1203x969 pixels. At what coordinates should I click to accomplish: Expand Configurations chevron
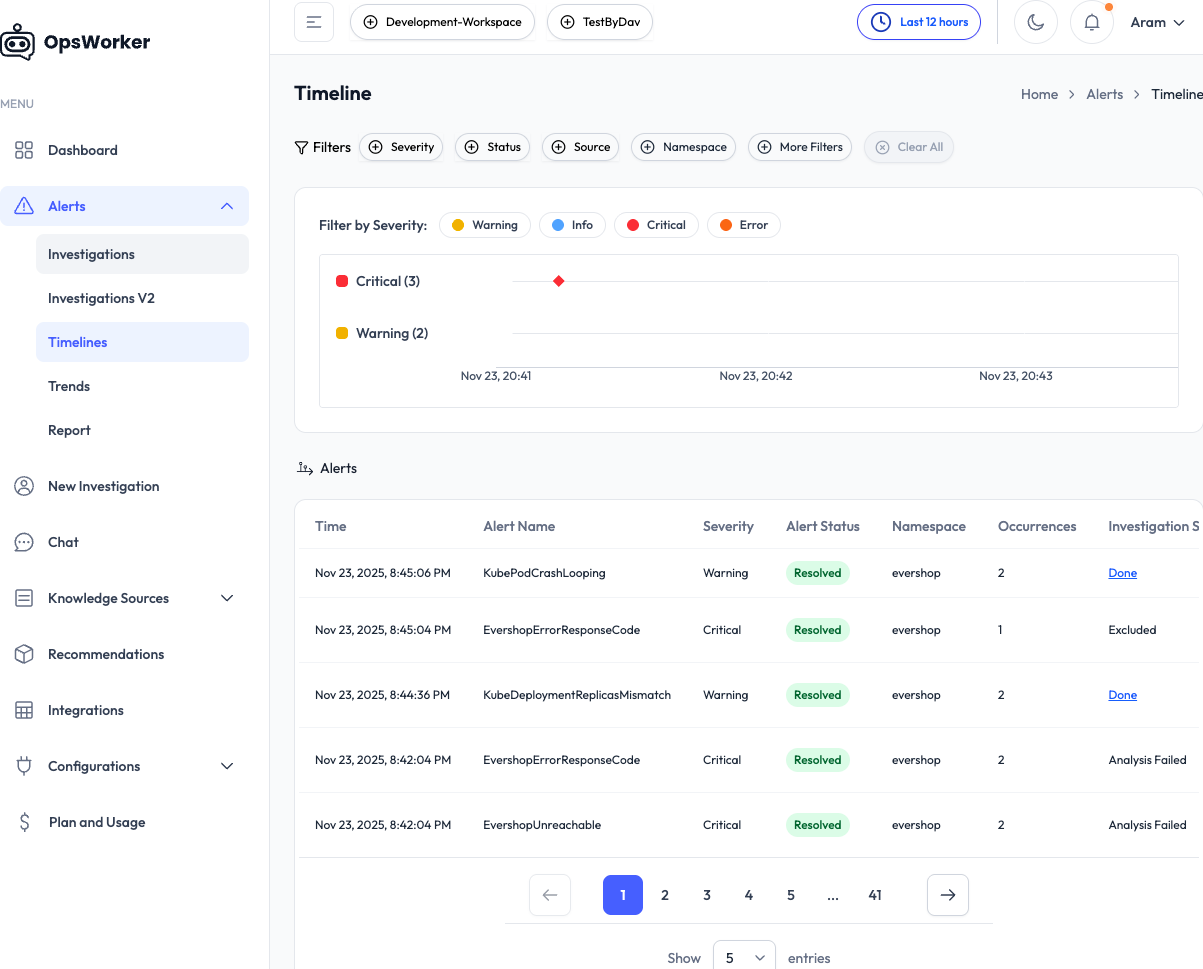point(227,766)
